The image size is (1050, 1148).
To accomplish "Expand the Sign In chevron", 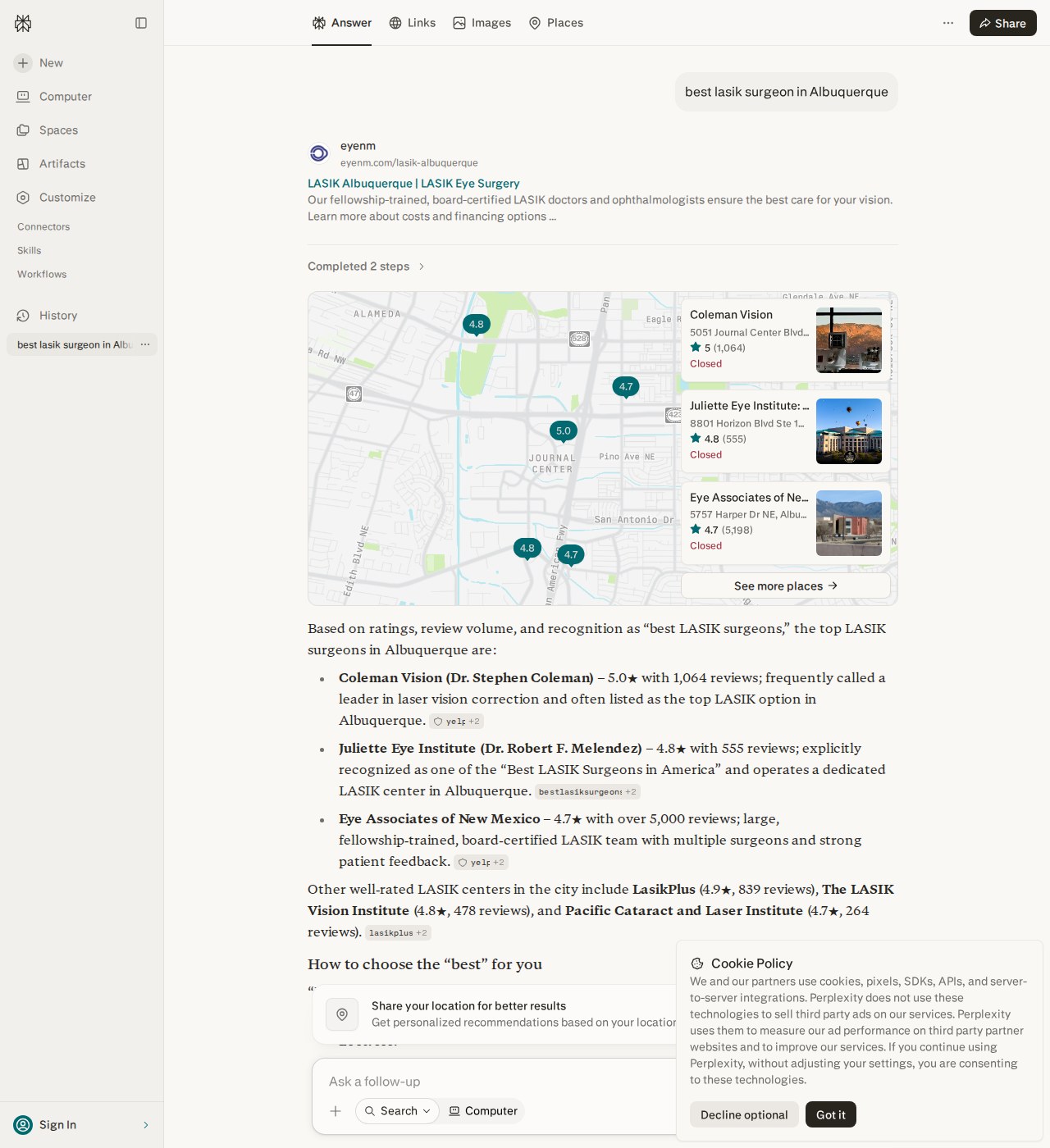I will click(x=146, y=1125).
